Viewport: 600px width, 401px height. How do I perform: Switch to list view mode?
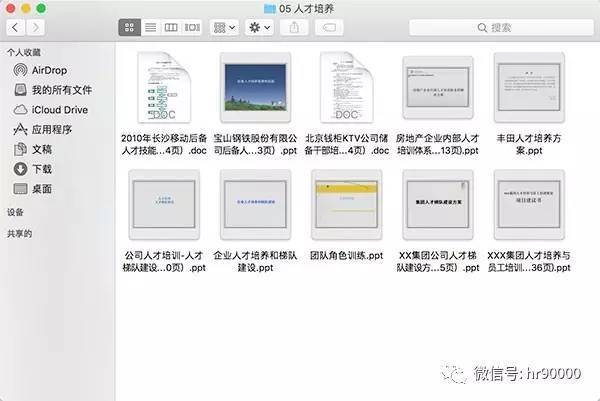pos(150,27)
